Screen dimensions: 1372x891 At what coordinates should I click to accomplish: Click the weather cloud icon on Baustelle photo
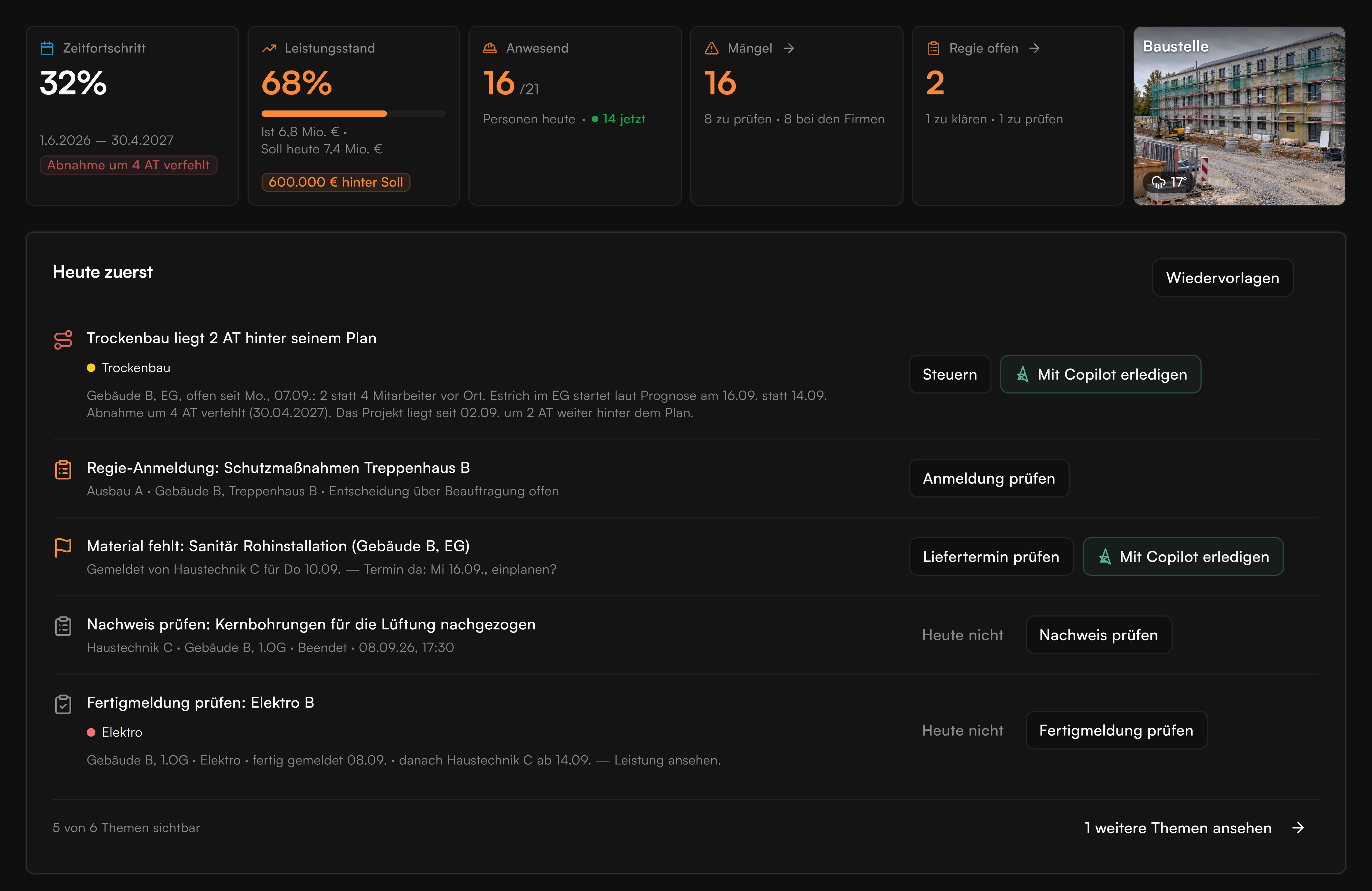click(1158, 182)
